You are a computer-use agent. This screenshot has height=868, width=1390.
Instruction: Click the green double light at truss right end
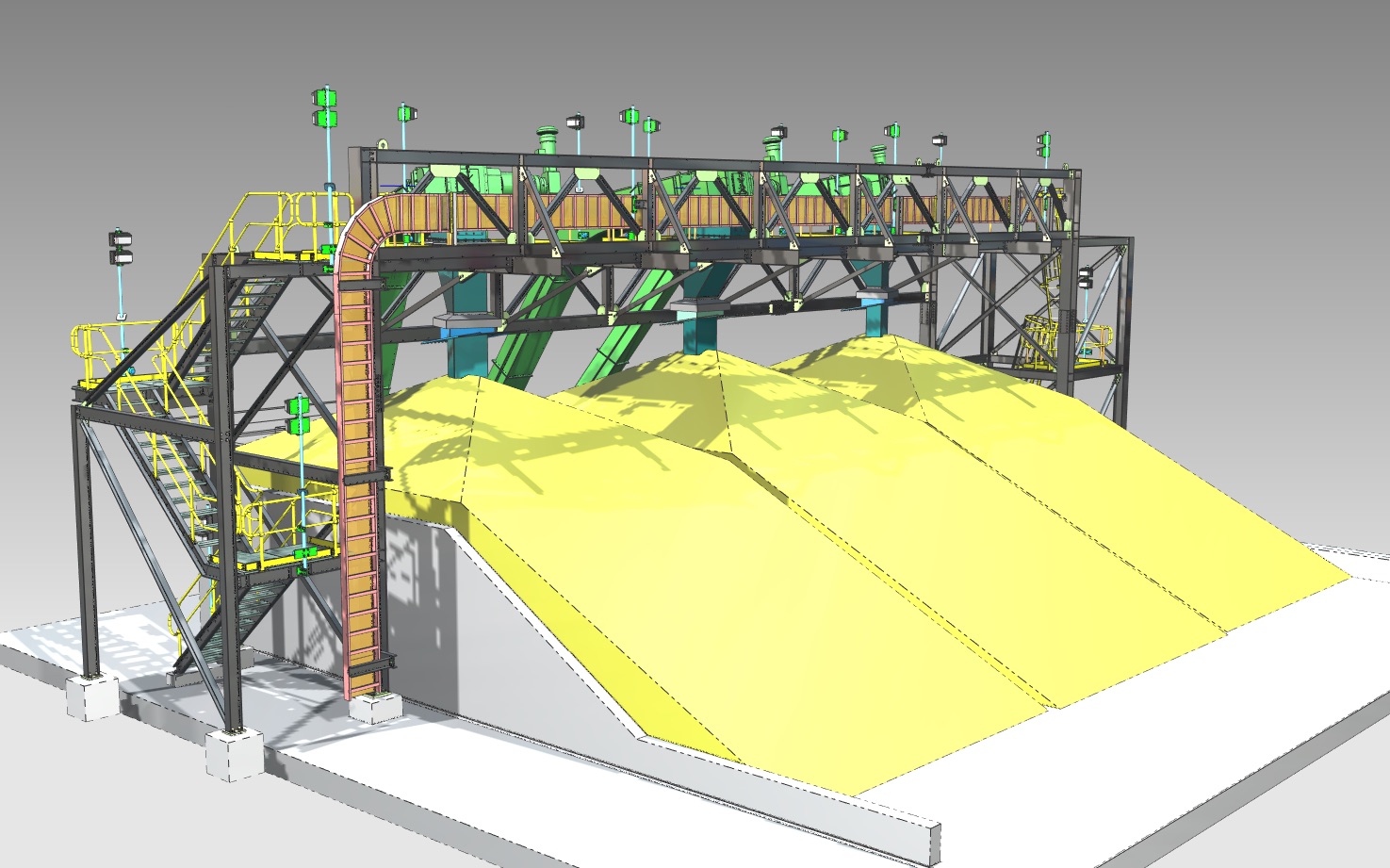[1043, 144]
